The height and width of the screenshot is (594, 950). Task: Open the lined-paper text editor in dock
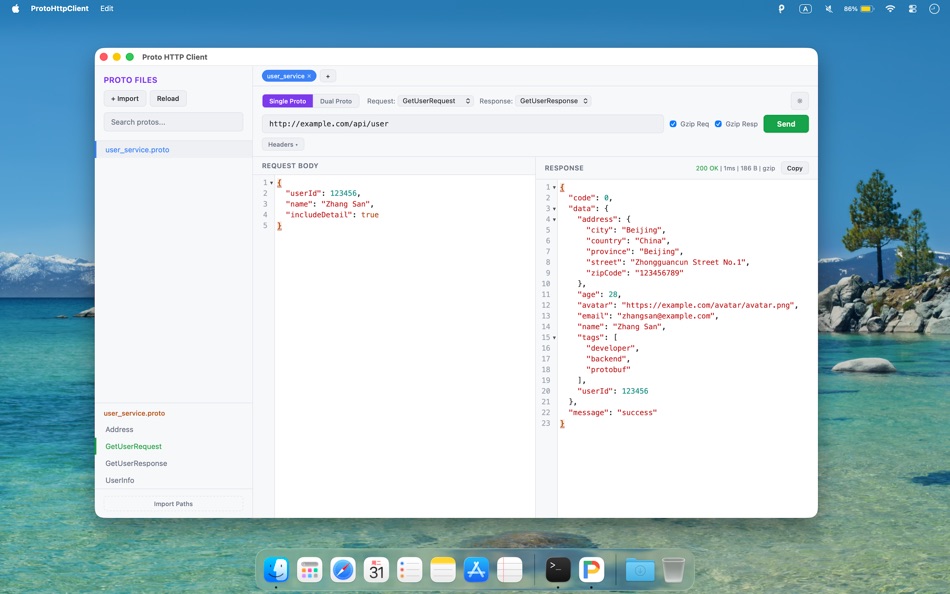[510, 570]
